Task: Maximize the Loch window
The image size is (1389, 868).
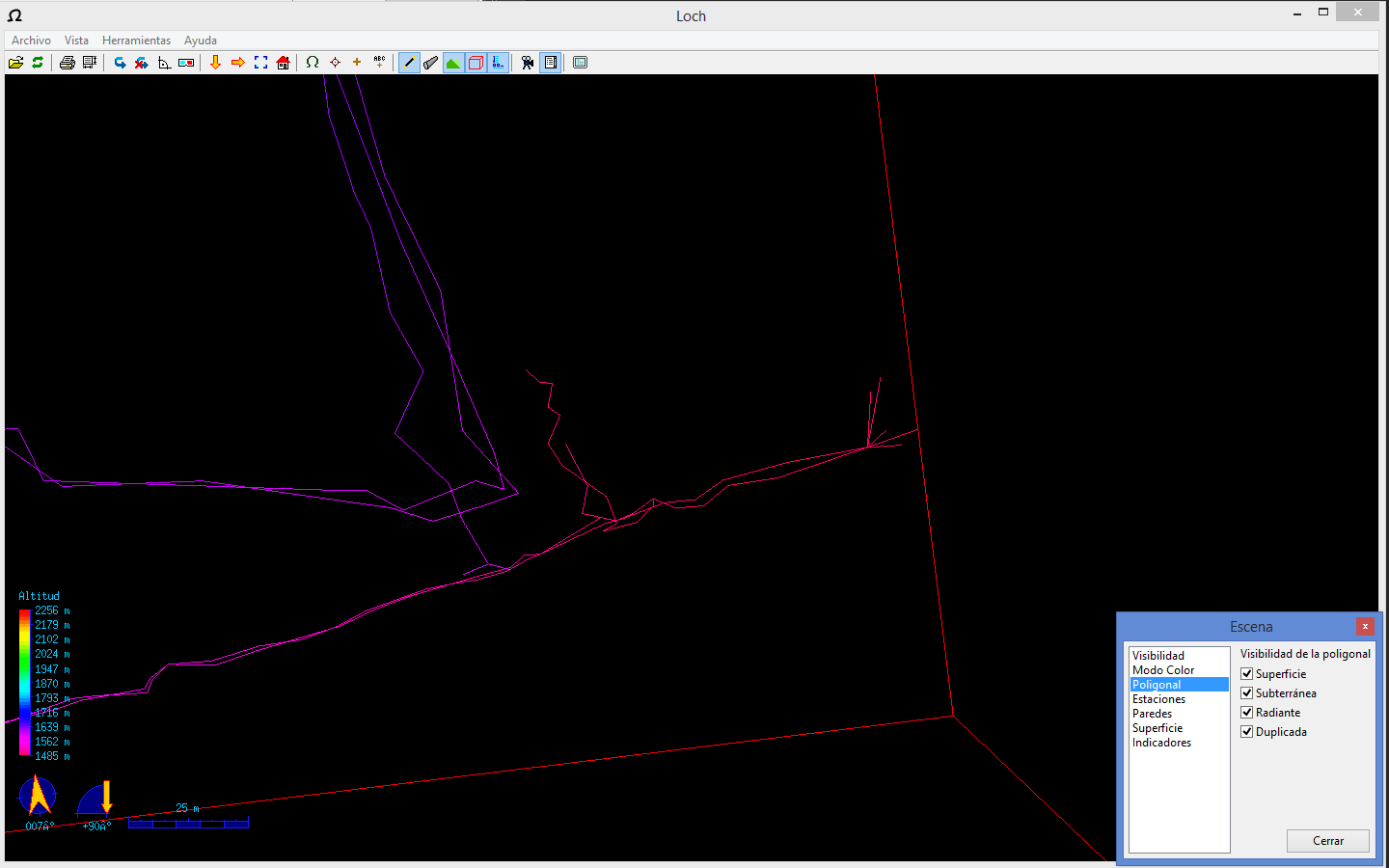Action: pyautogui.click(x=1323, y=13)
